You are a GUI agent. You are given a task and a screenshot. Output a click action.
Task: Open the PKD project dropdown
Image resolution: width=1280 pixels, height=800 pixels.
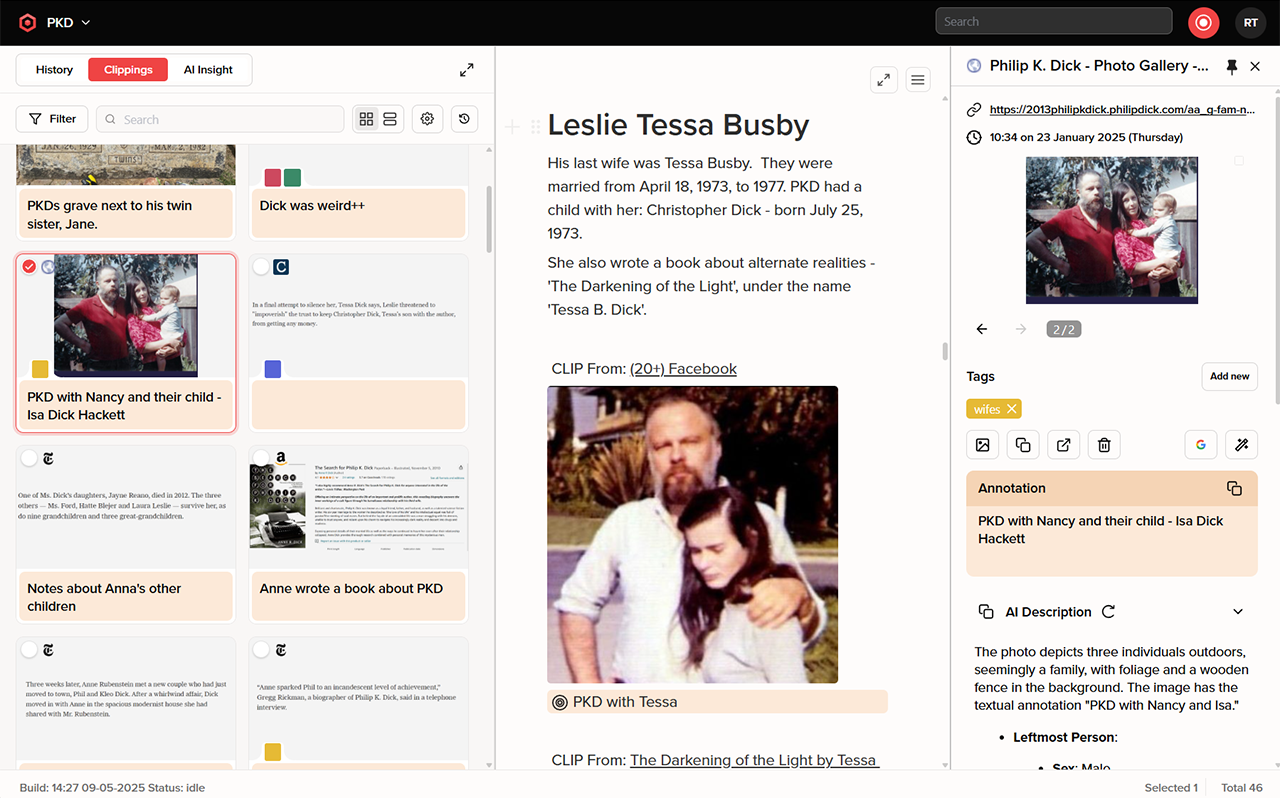[x=69, y=22]
